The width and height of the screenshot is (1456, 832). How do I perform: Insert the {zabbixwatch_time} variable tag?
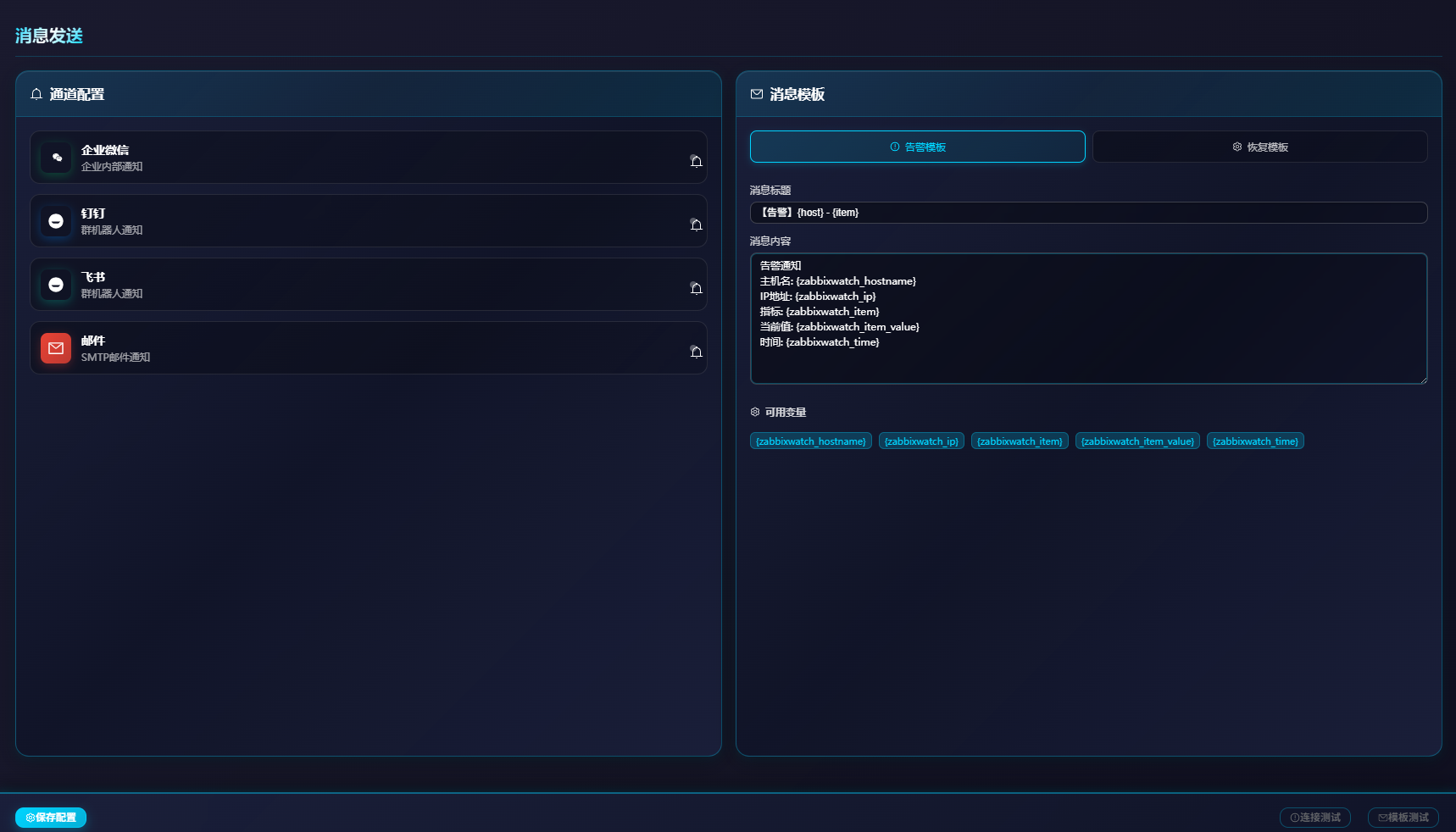1255,441
